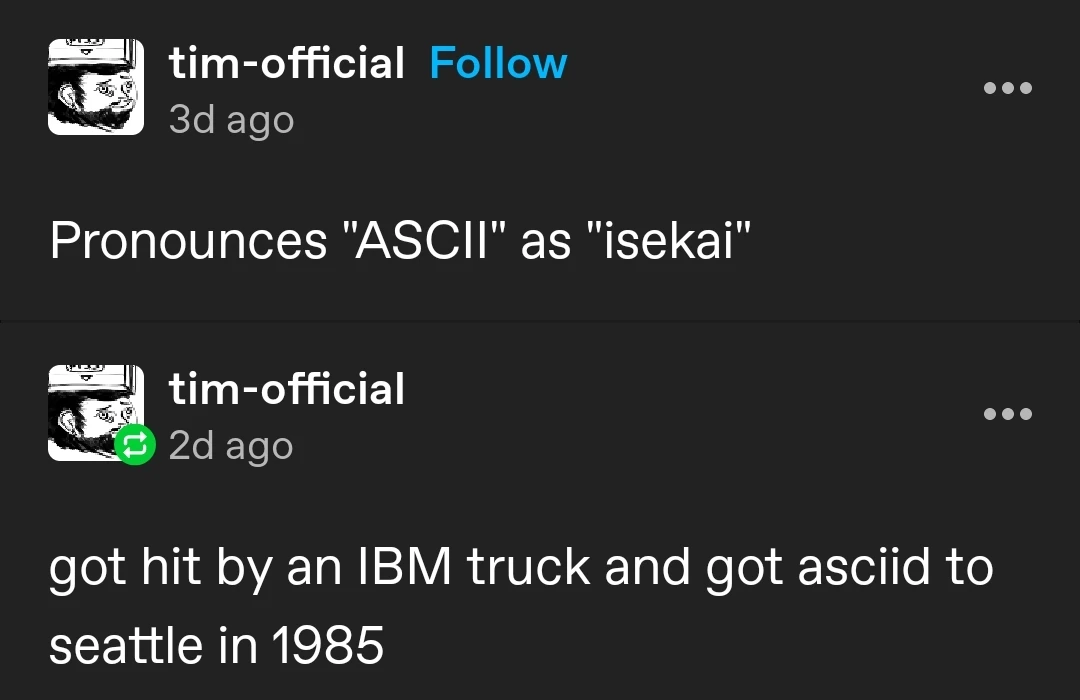Open the three-dot menu on the first post
The image size is (1080, 700).
[x=1007, y=88]
